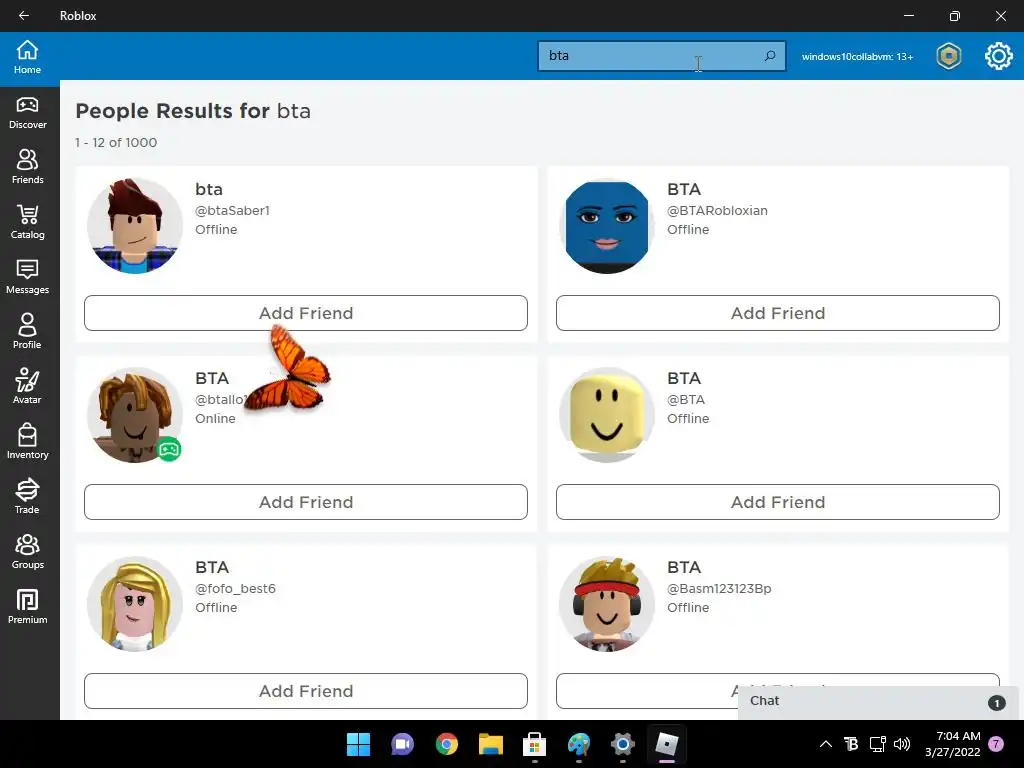Go back with the title bar arrow

click(24, 16)
